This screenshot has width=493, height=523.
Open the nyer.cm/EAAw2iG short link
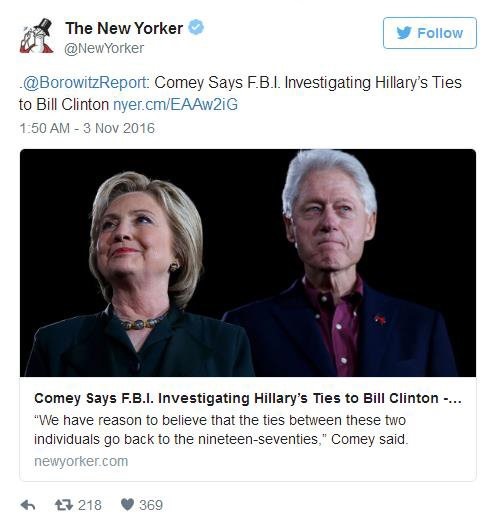tap(175, 105)
